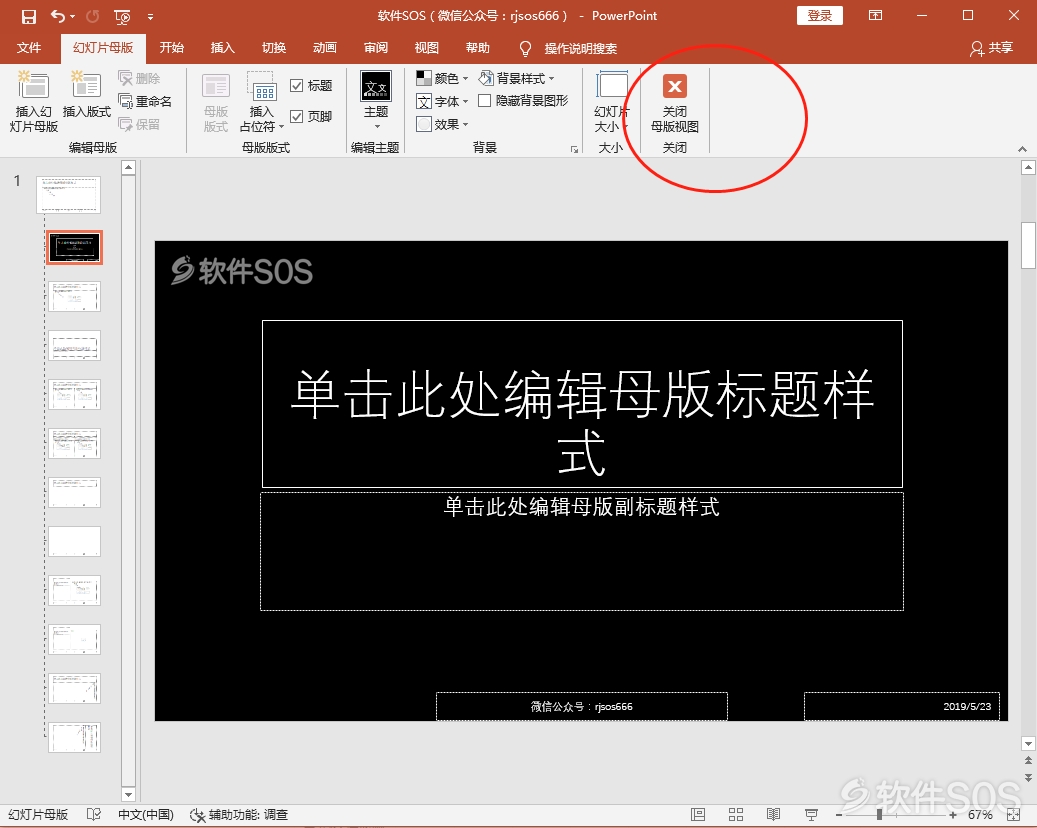Click the subtitle placeholder 单击此处编辑母版副标题样式

pos(582,552)
